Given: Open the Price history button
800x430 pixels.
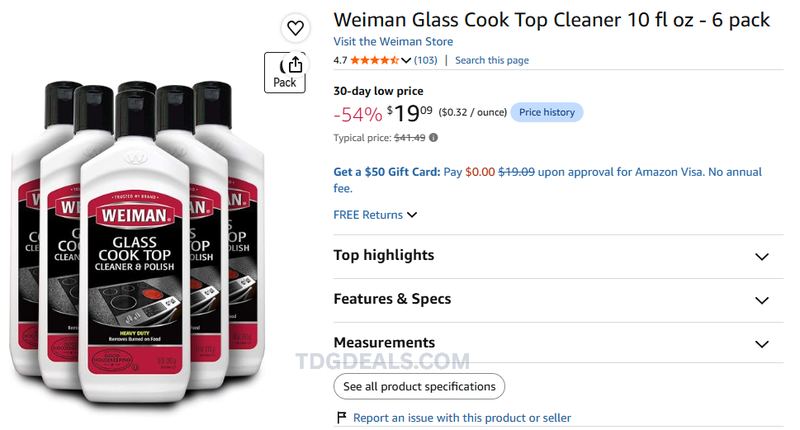Looking at the screenshot, I should [546, 112].
